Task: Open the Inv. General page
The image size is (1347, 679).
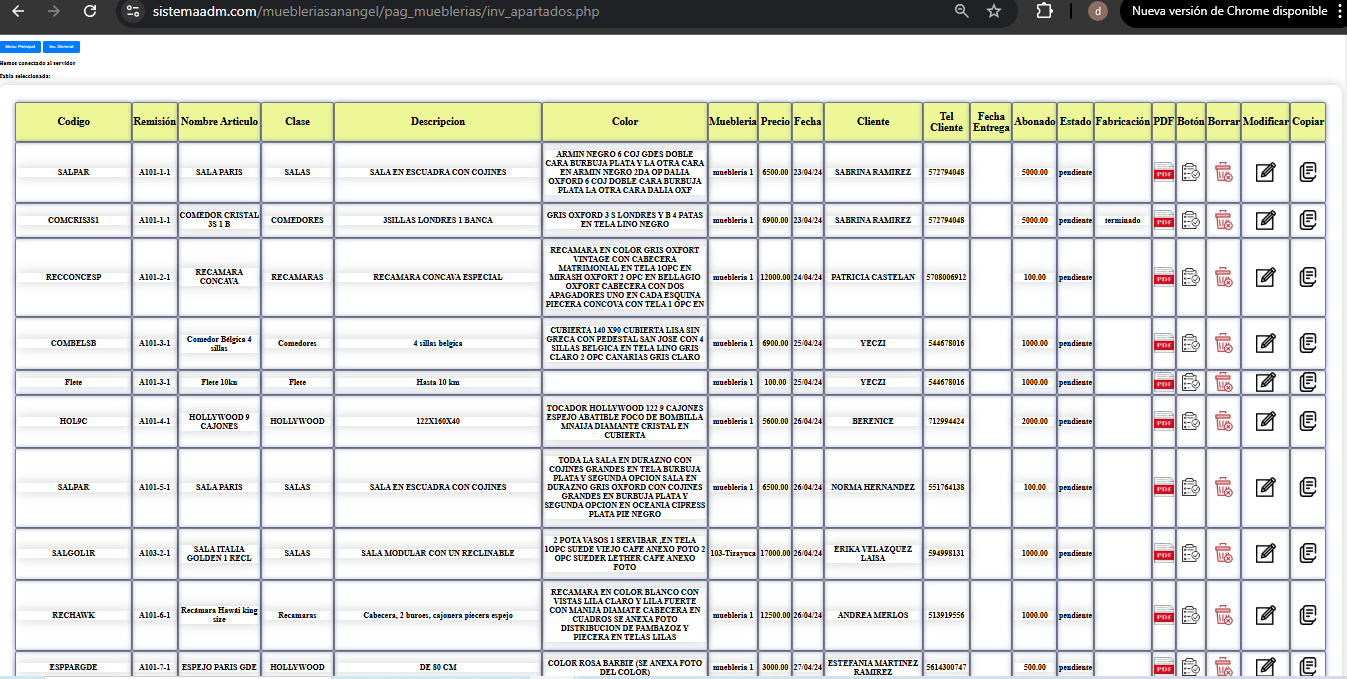Action: coord(61,47)
